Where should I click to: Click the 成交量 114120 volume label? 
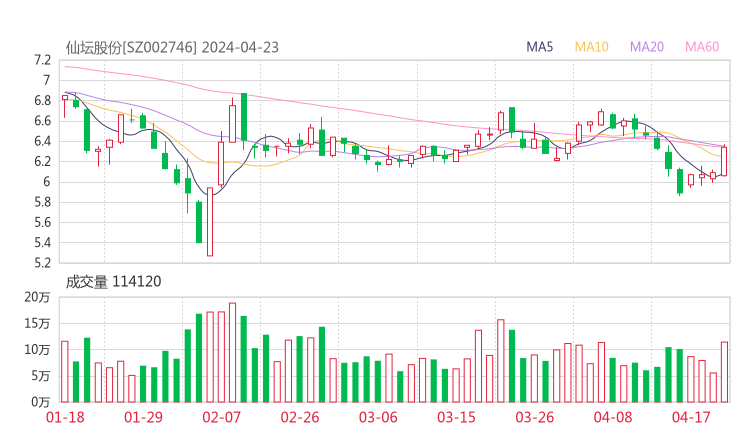tap(113, 282)
